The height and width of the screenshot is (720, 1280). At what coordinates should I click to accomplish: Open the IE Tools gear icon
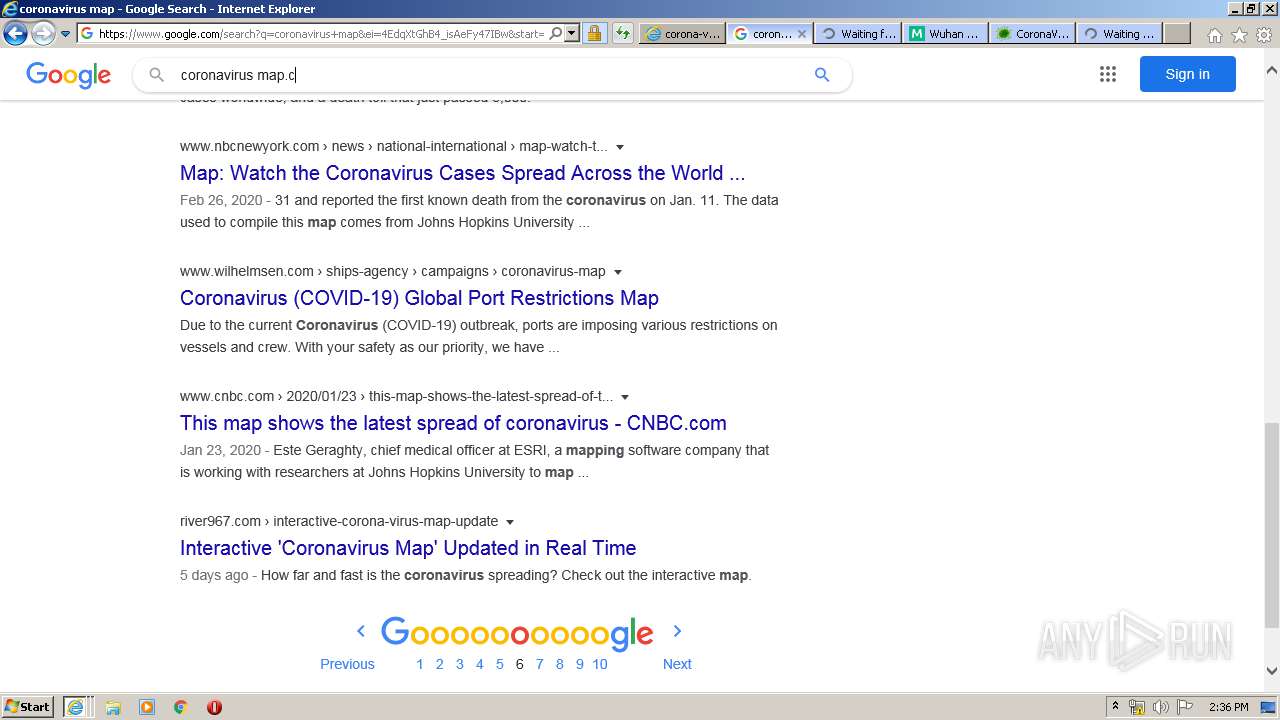[x=1264, y=35]
